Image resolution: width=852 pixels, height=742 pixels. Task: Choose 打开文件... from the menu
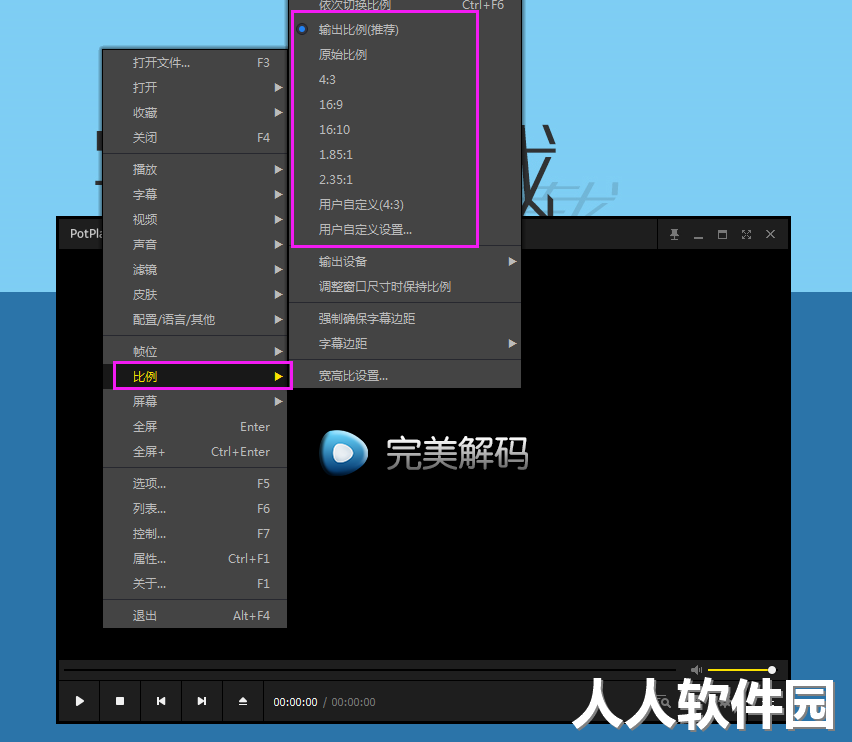(x=195, y=62)
